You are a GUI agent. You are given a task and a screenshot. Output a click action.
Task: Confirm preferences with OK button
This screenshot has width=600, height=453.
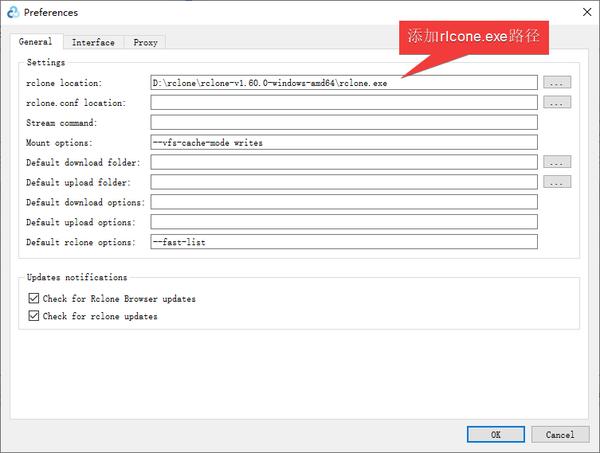pos(496,435)
